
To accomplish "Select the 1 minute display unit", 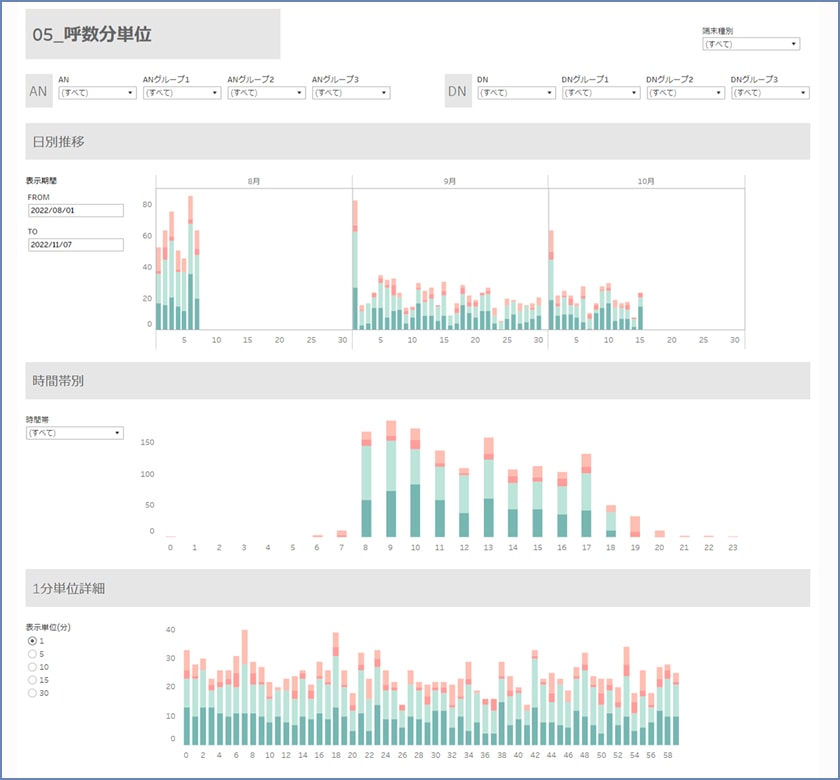I will pyautogui.click(x=32, y=641).
